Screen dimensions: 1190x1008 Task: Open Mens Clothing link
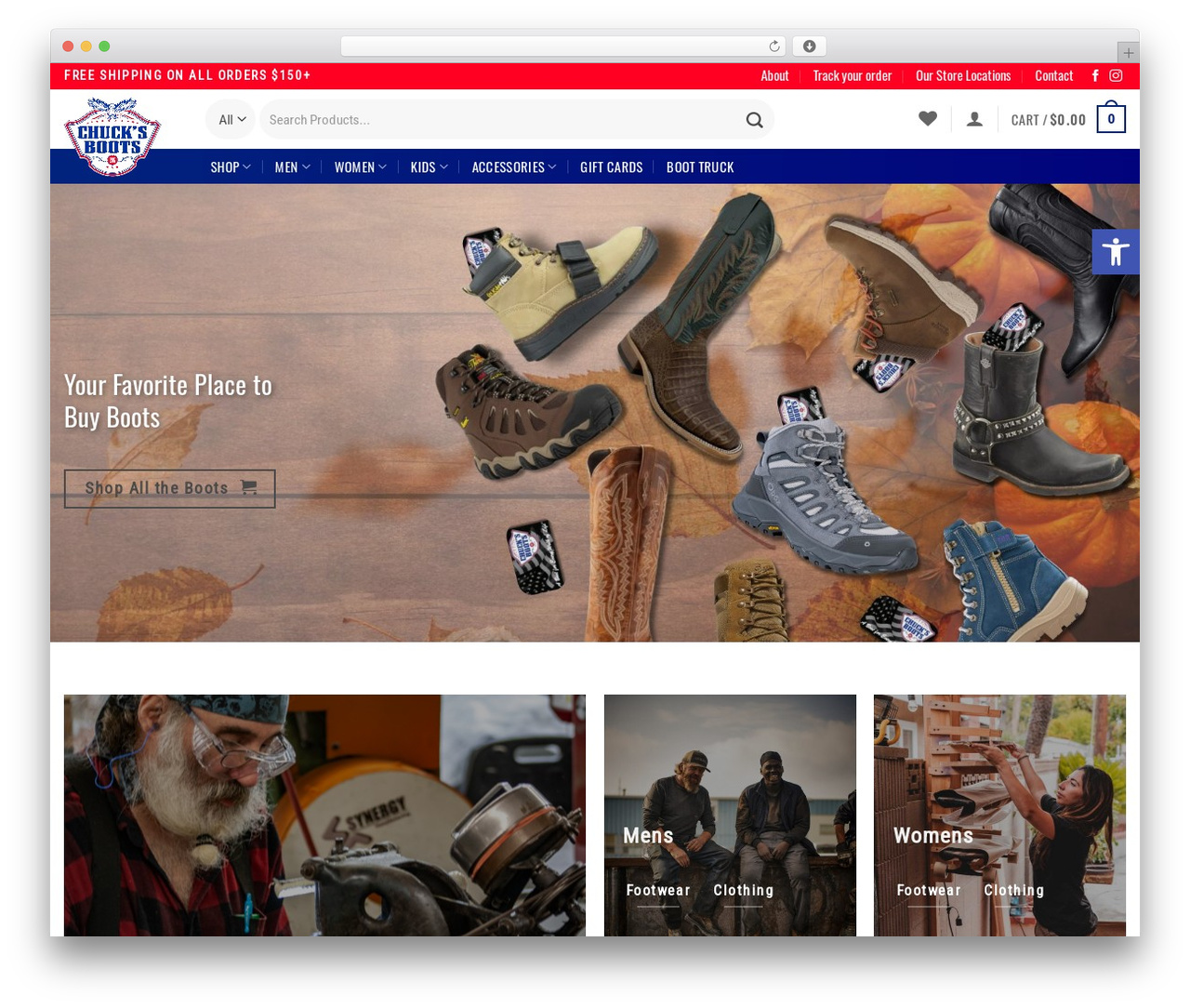click(744, 891)
